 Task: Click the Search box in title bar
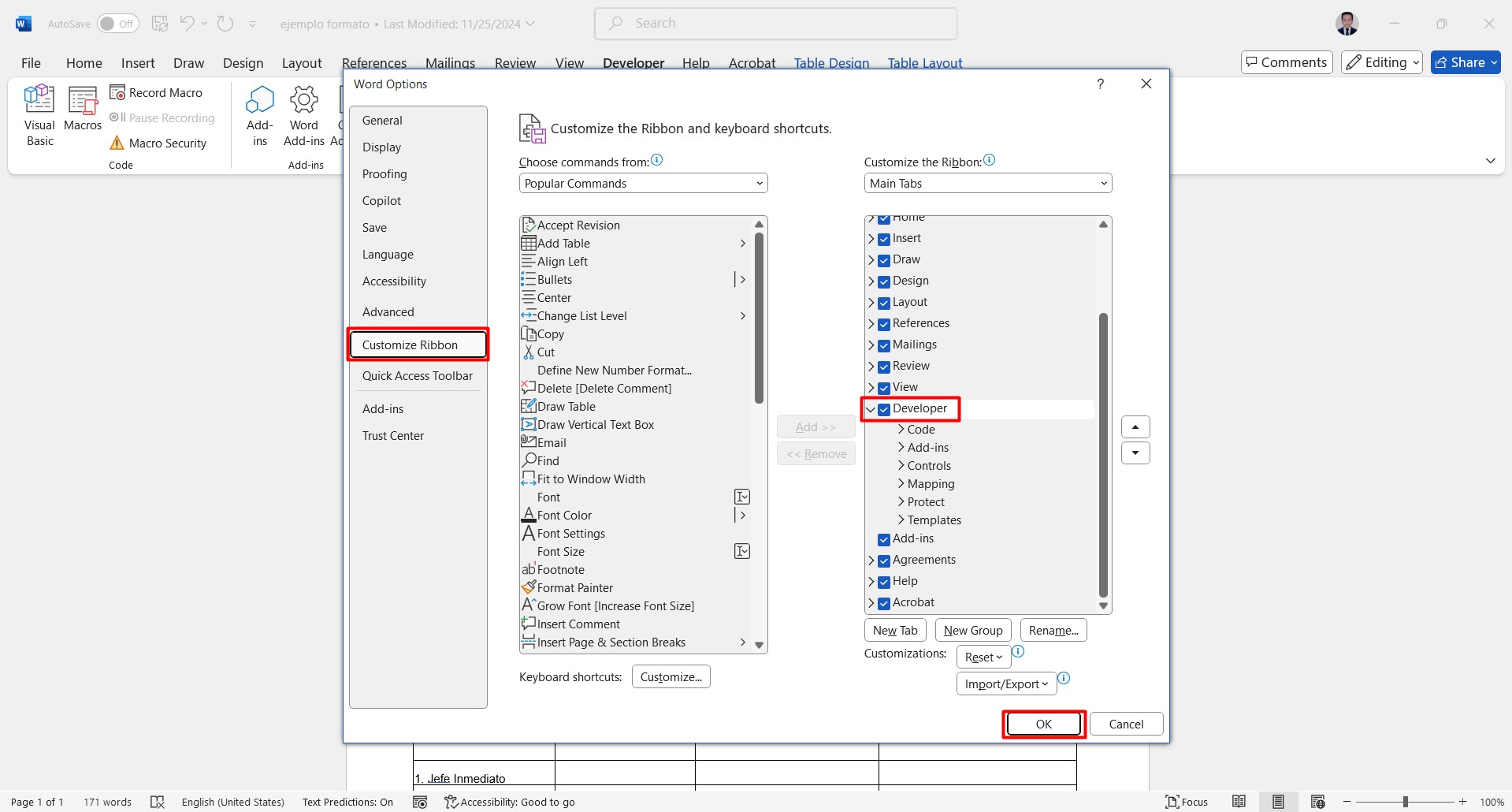point(775,24)
